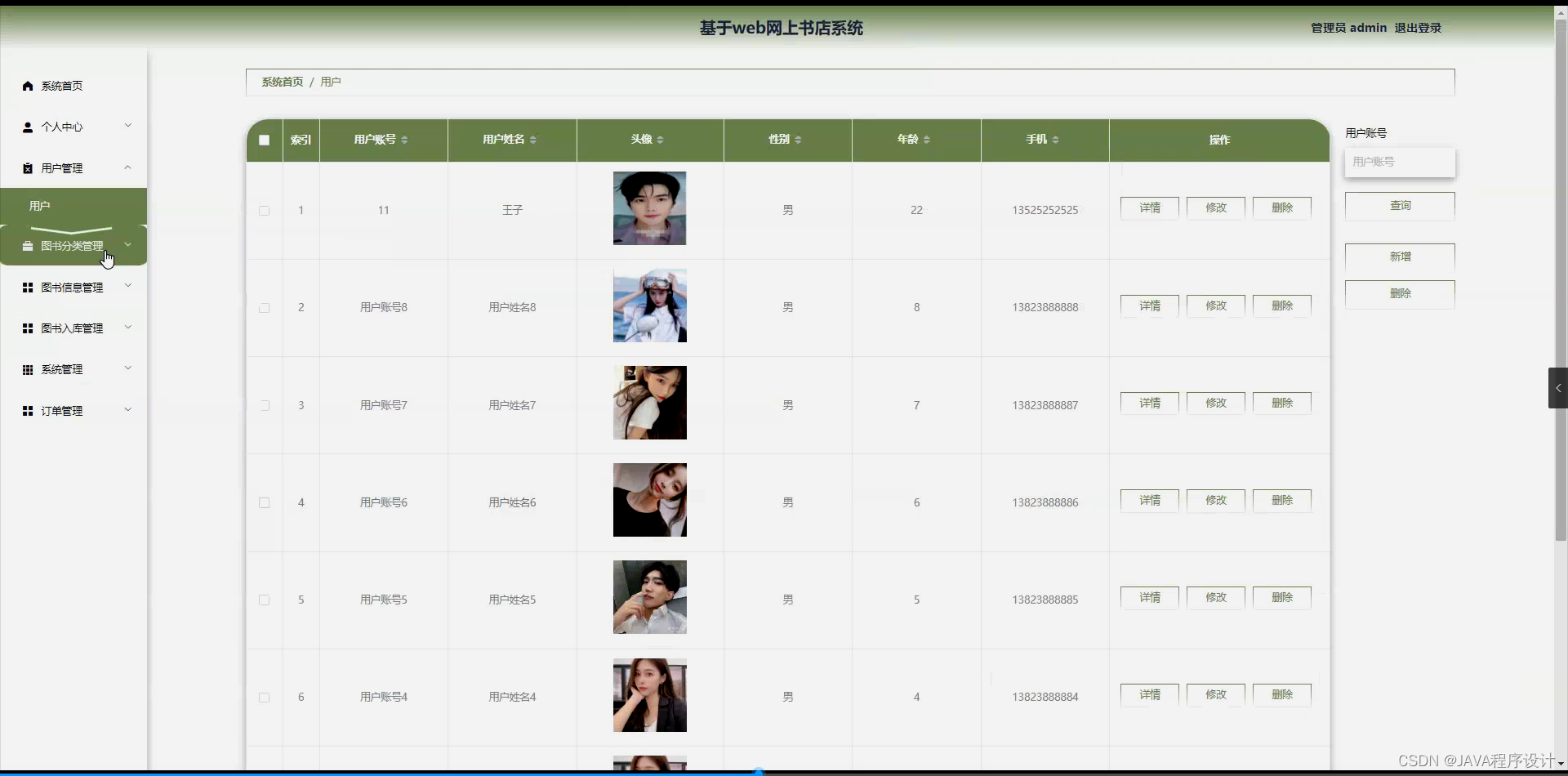Image resolution: width=1568 pixels, height=776 pixels.
Task: Click 删除 for 用户账号7 row
Action: click(1282, 404)
